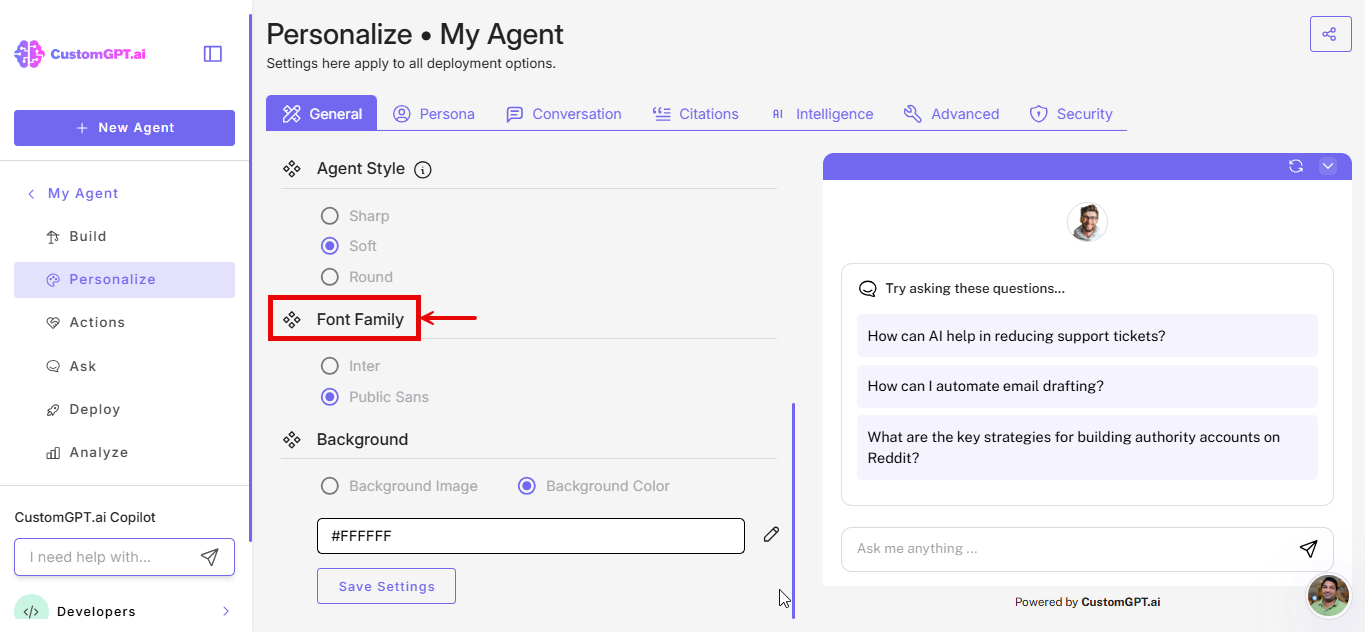Open the Agent Style info tooltip
Screen dimensions: 1365x632
tap(422, 169)
